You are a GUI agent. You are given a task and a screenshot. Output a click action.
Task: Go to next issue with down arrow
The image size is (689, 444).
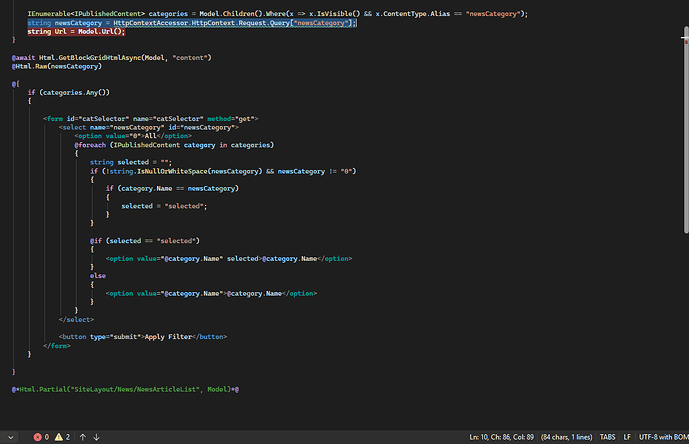[97, 437]
